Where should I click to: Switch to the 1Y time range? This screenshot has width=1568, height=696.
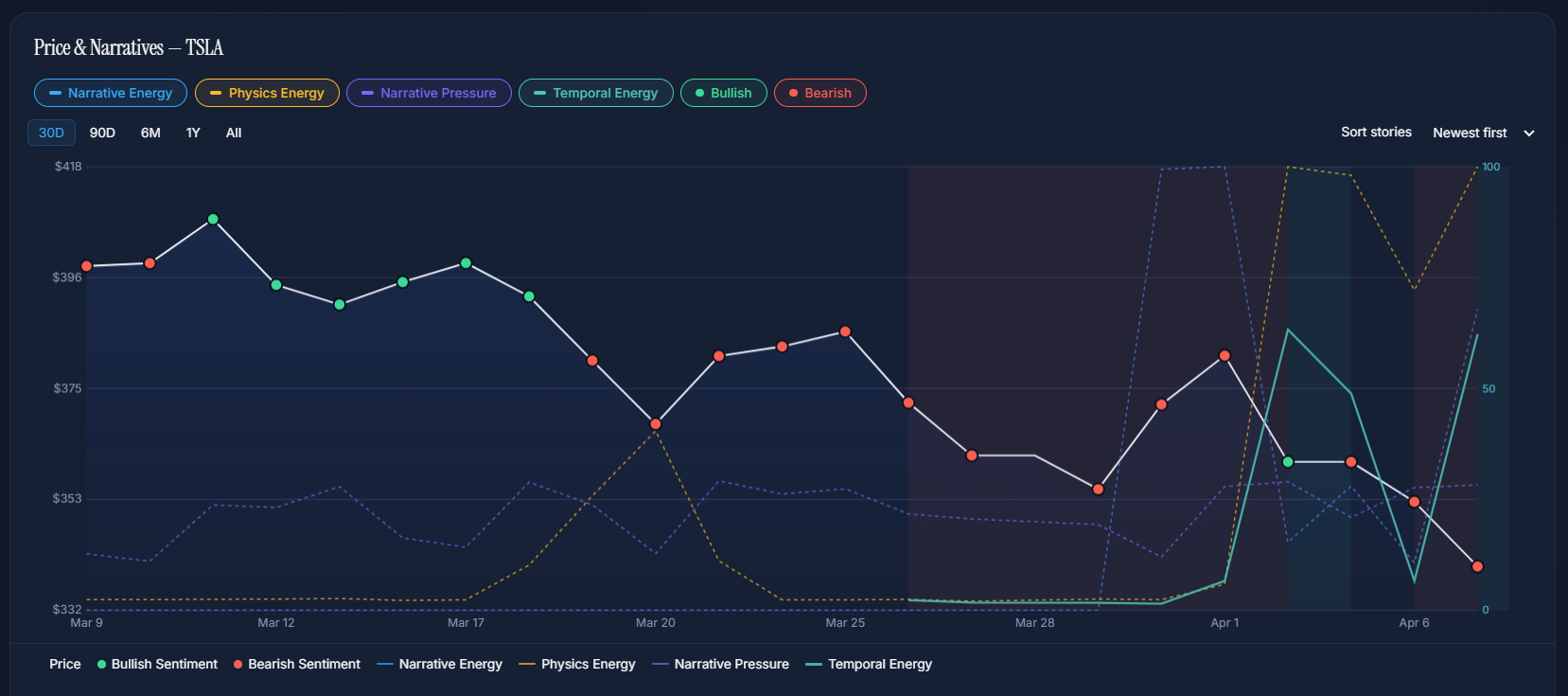click(193, 133)
